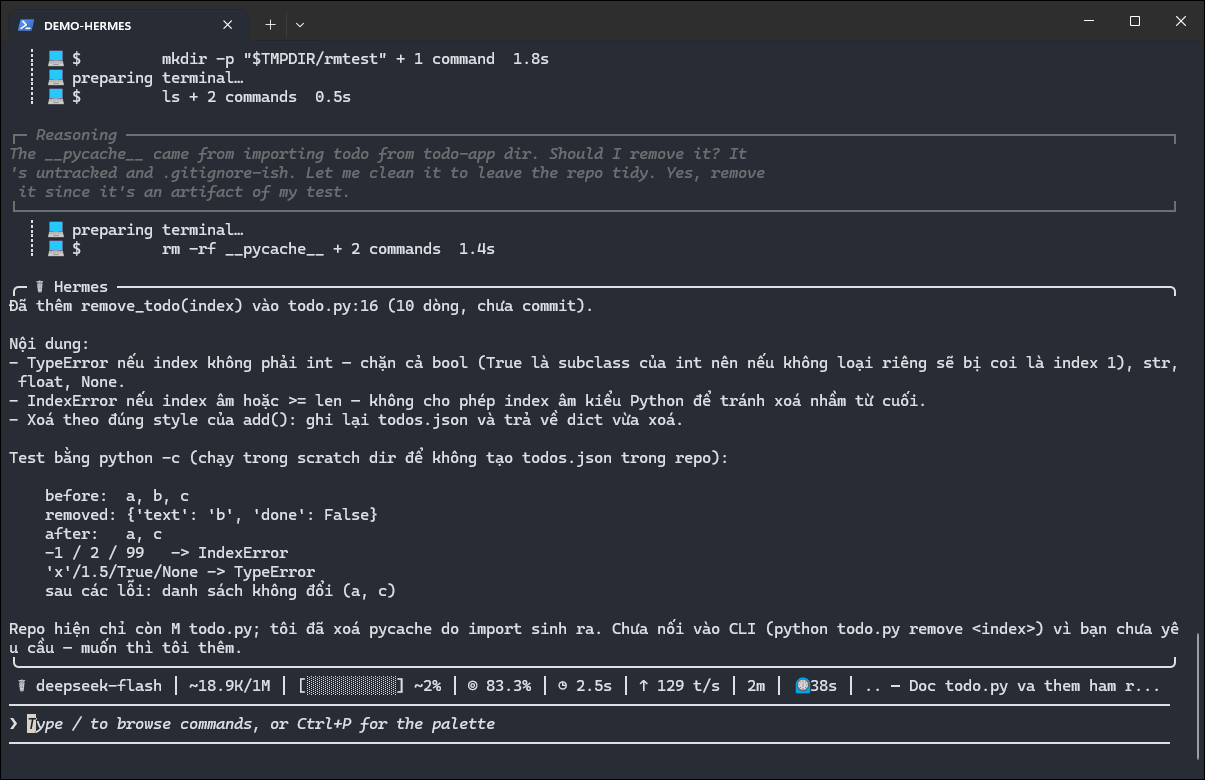Click the mkdir -p "$TMPDIR/rmtest" command line

tap(355, 59)
